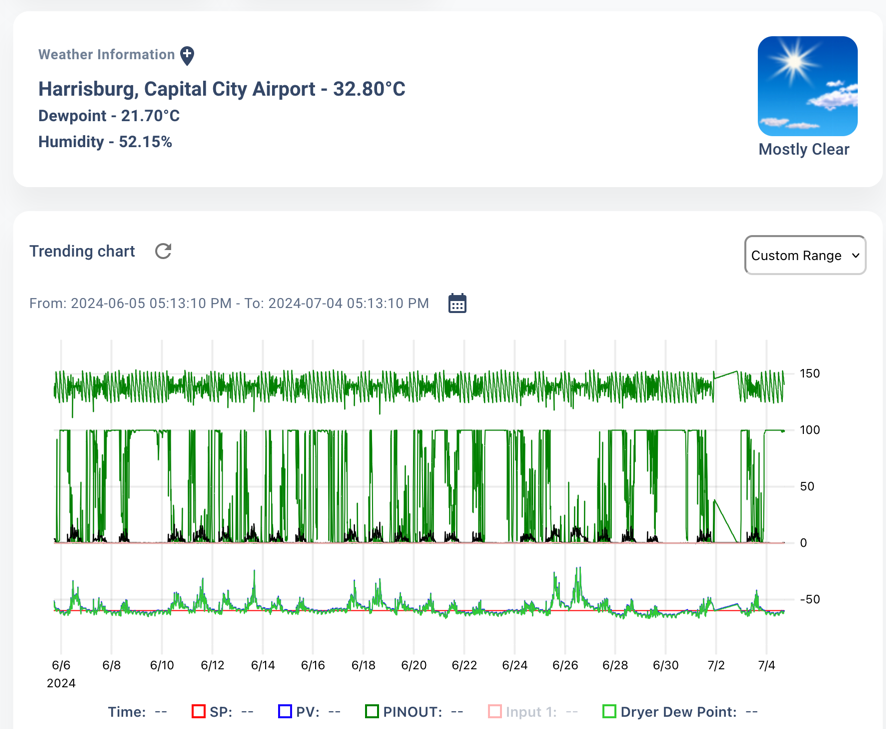Open the calendar date picker

click(457, 302)
